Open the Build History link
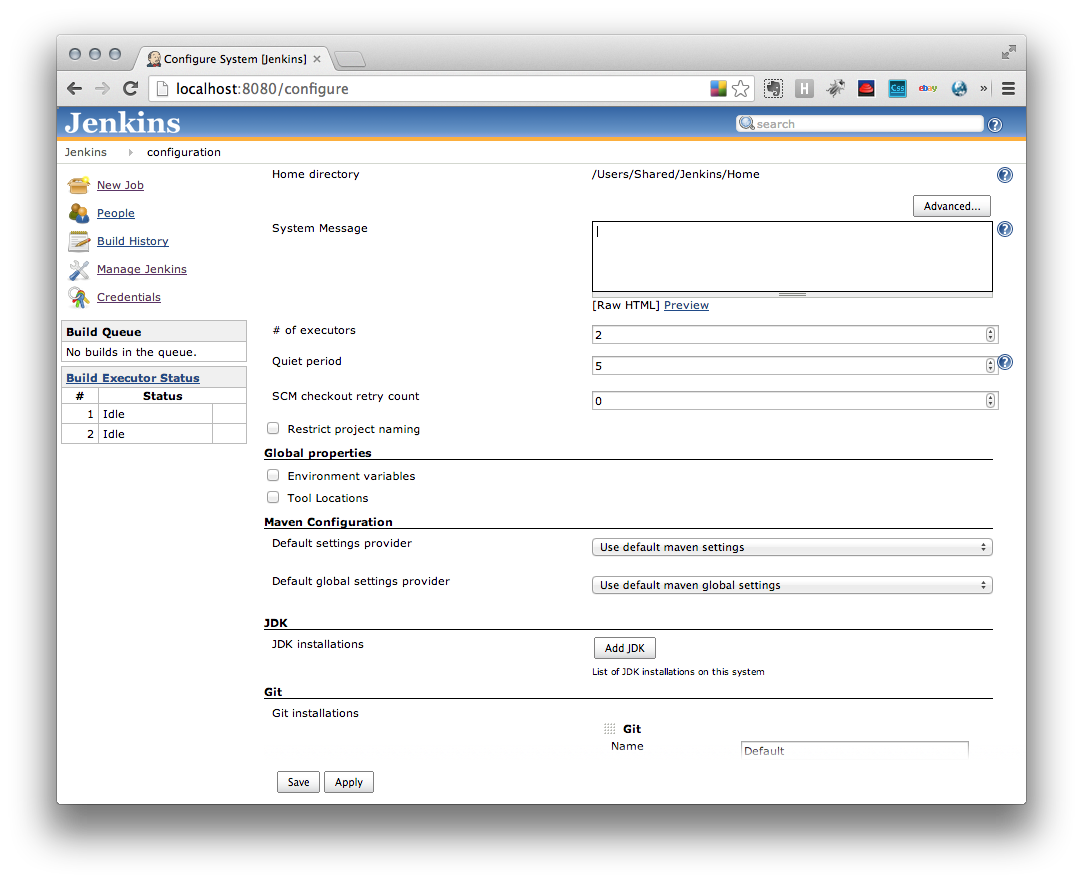The width and height of the screenshot is (1083, 883). coord(133,241)
